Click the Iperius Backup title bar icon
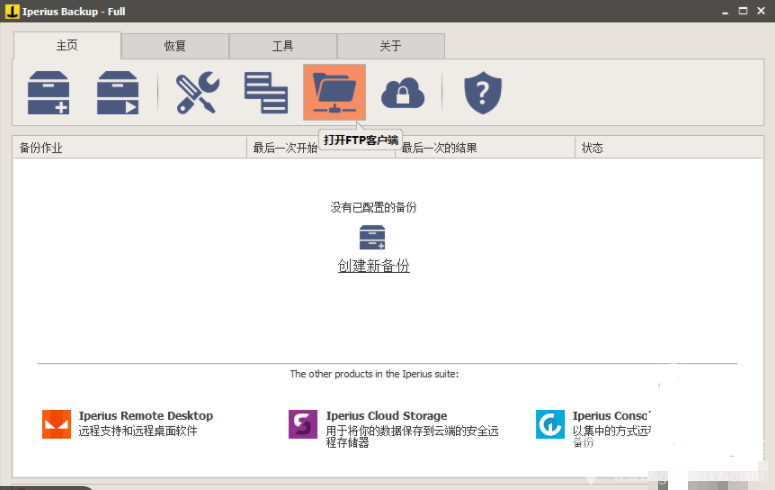Screen dimensions: 775x490 (x=12, y=11)
